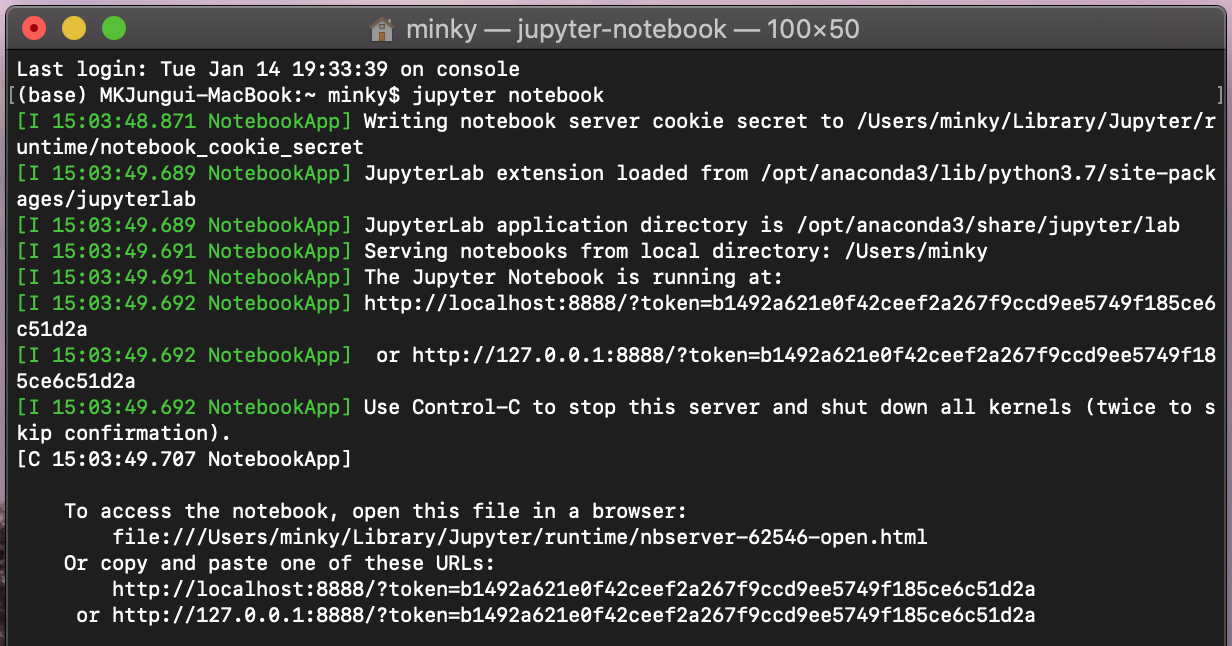Click the '[C 15:03:49.707 NotebookApp]' tag
This screenshot has width=1232, height=646.
coord(184,459)
